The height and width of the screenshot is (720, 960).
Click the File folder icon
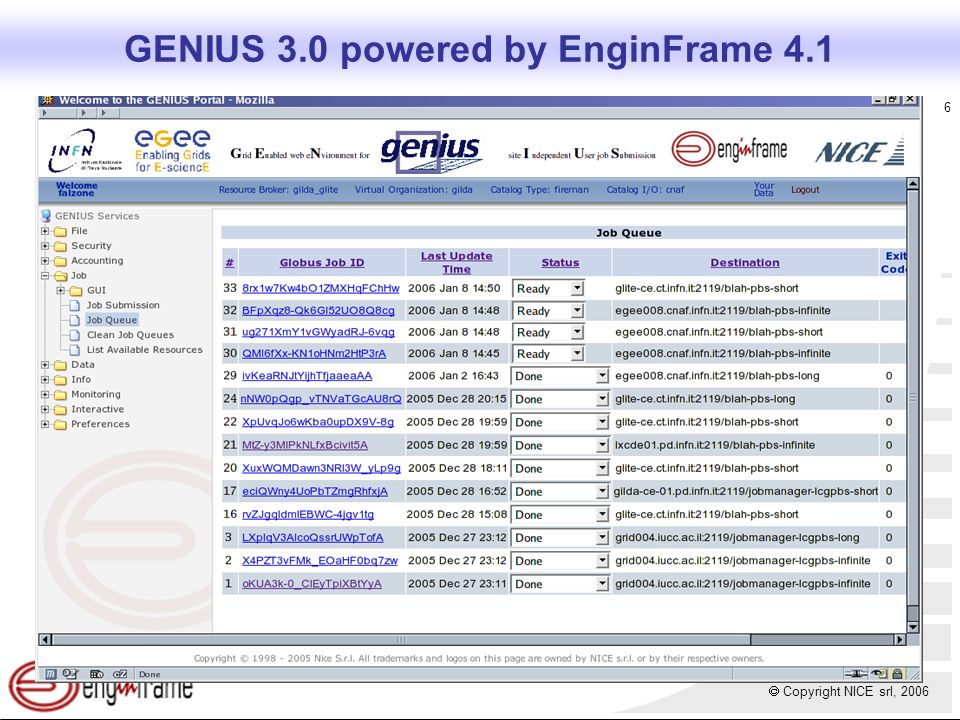[x=60, y=231]
